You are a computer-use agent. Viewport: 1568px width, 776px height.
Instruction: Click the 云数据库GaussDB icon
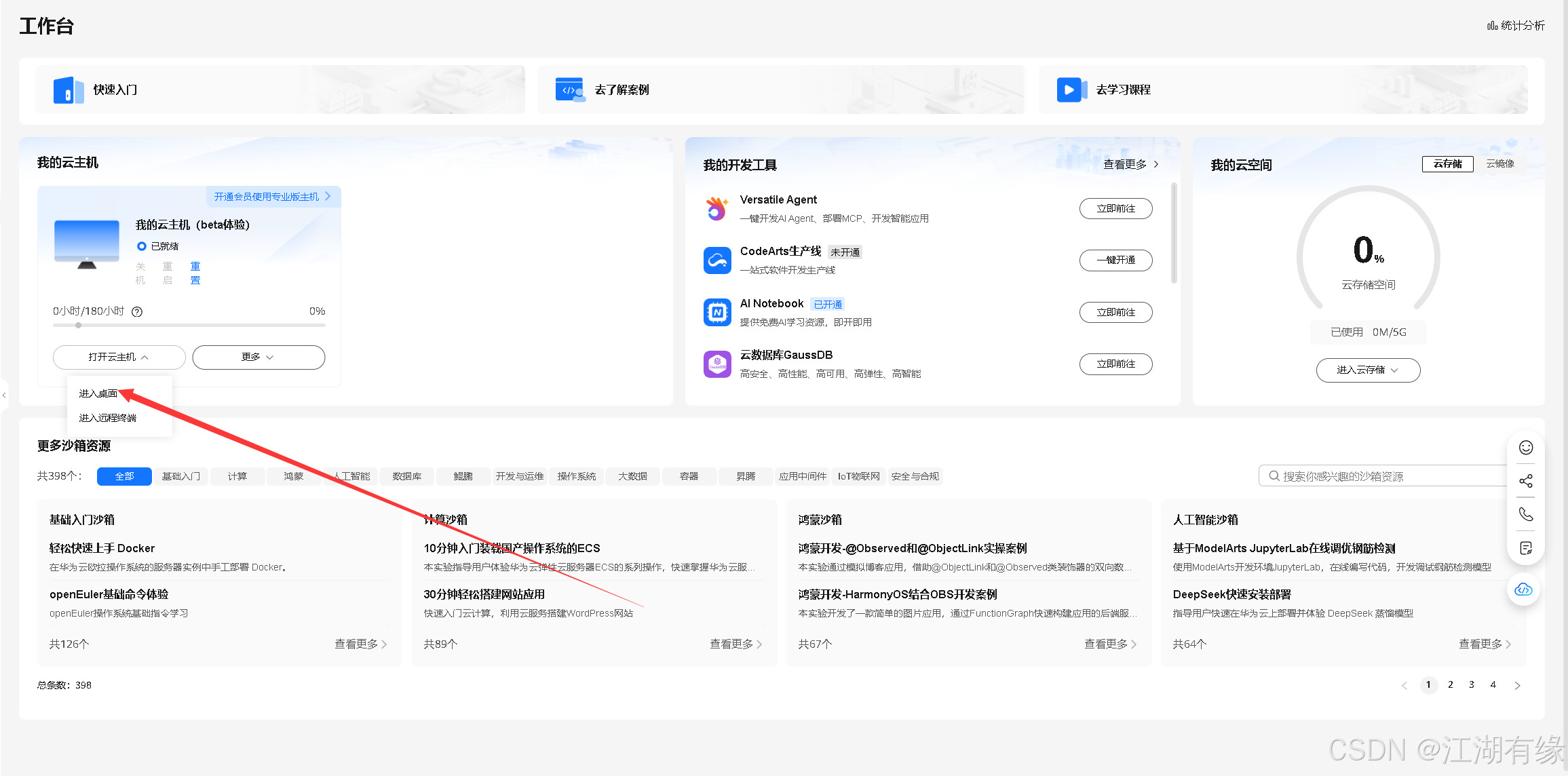717,364
